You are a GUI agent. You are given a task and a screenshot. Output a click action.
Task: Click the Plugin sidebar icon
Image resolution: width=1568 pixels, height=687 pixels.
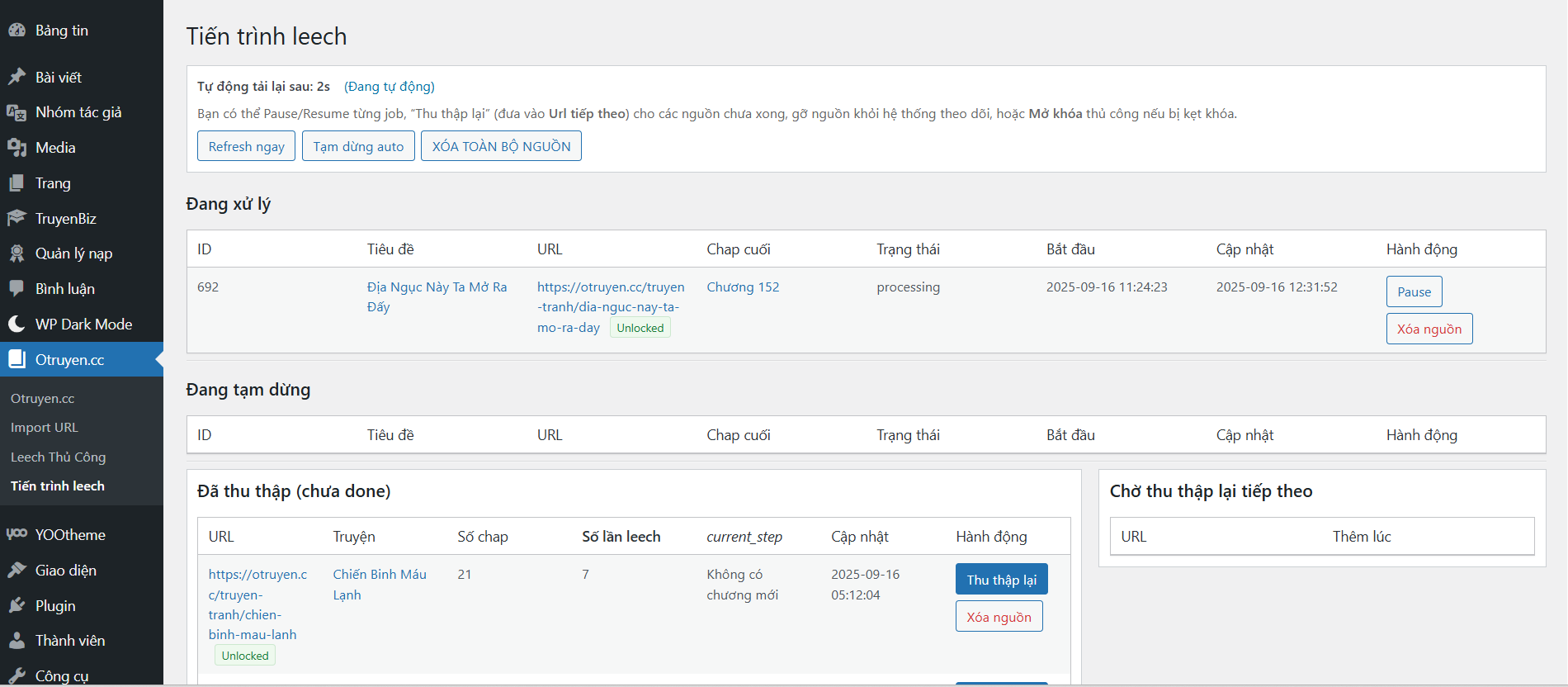tap(17, 605)
